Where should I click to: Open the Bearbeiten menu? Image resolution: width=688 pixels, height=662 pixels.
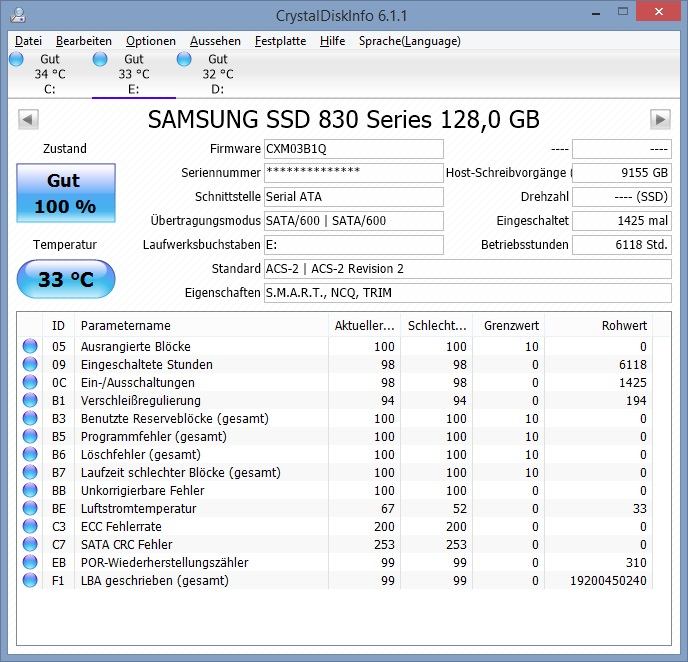click(84, 41)
